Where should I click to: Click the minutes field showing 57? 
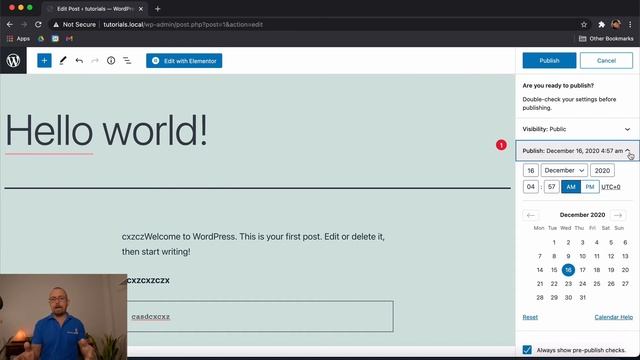[551, 187]
